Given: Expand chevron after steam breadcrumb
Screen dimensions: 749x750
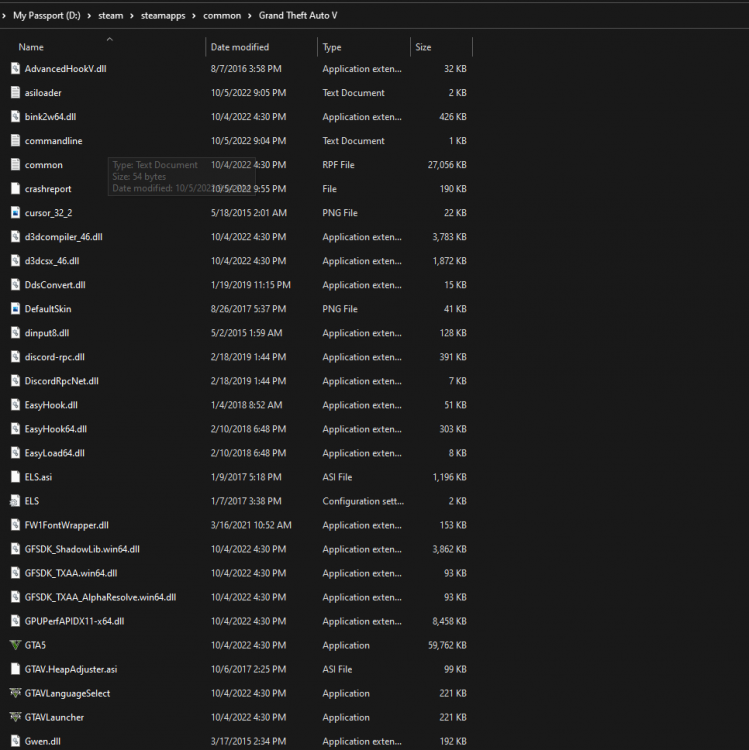Looking at the screenshot, I should click(x=132, y=16).
